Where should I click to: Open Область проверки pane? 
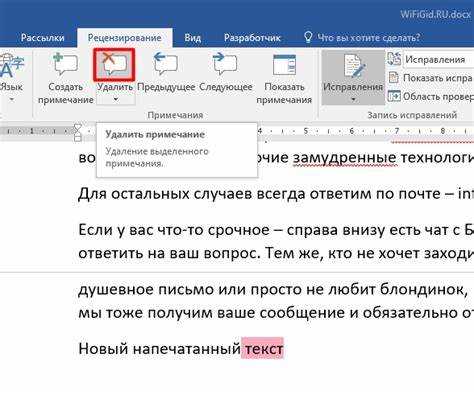click(438, 96)
